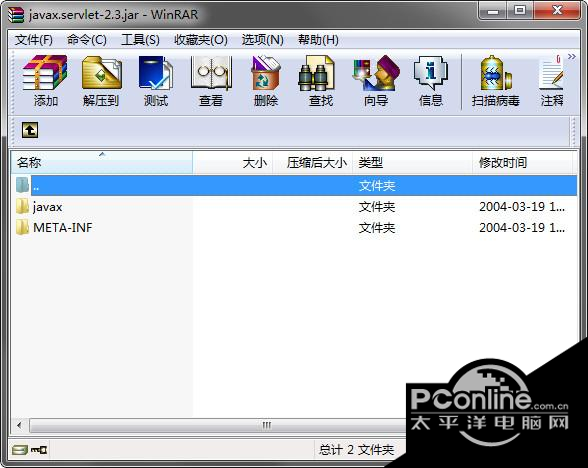Screen dimensions: 588x468
Task: Minimize the WinRAR window
Action: (x=493, y=10)
